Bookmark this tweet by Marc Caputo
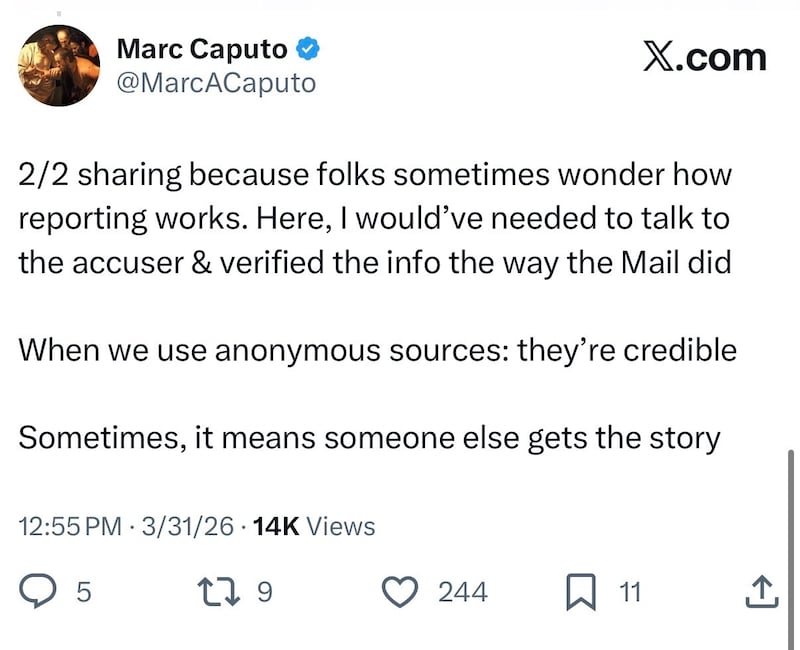Screen dimensions: 800x650 click(581, 592)
